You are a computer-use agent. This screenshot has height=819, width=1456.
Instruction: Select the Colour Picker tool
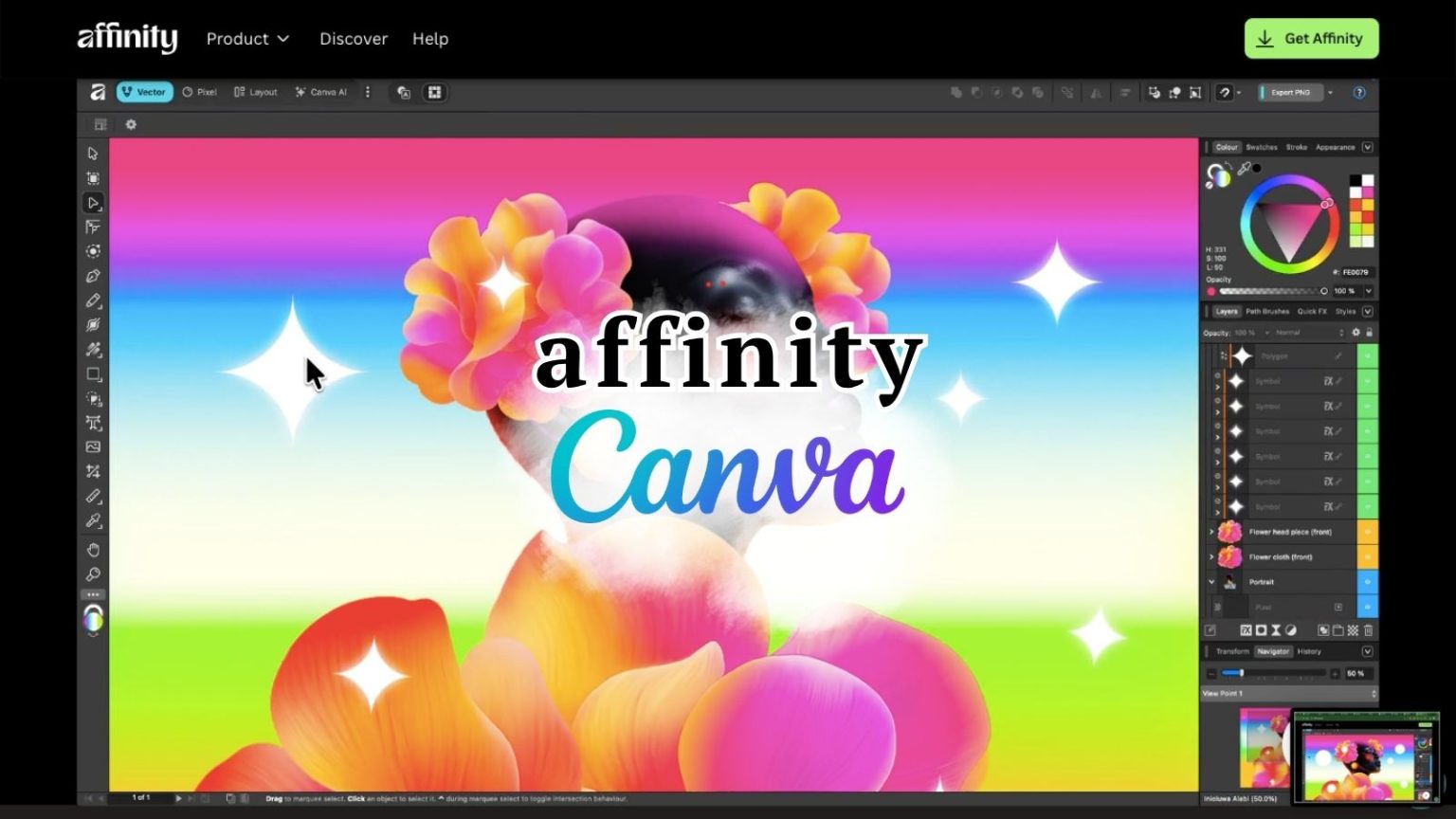(93, 520)
